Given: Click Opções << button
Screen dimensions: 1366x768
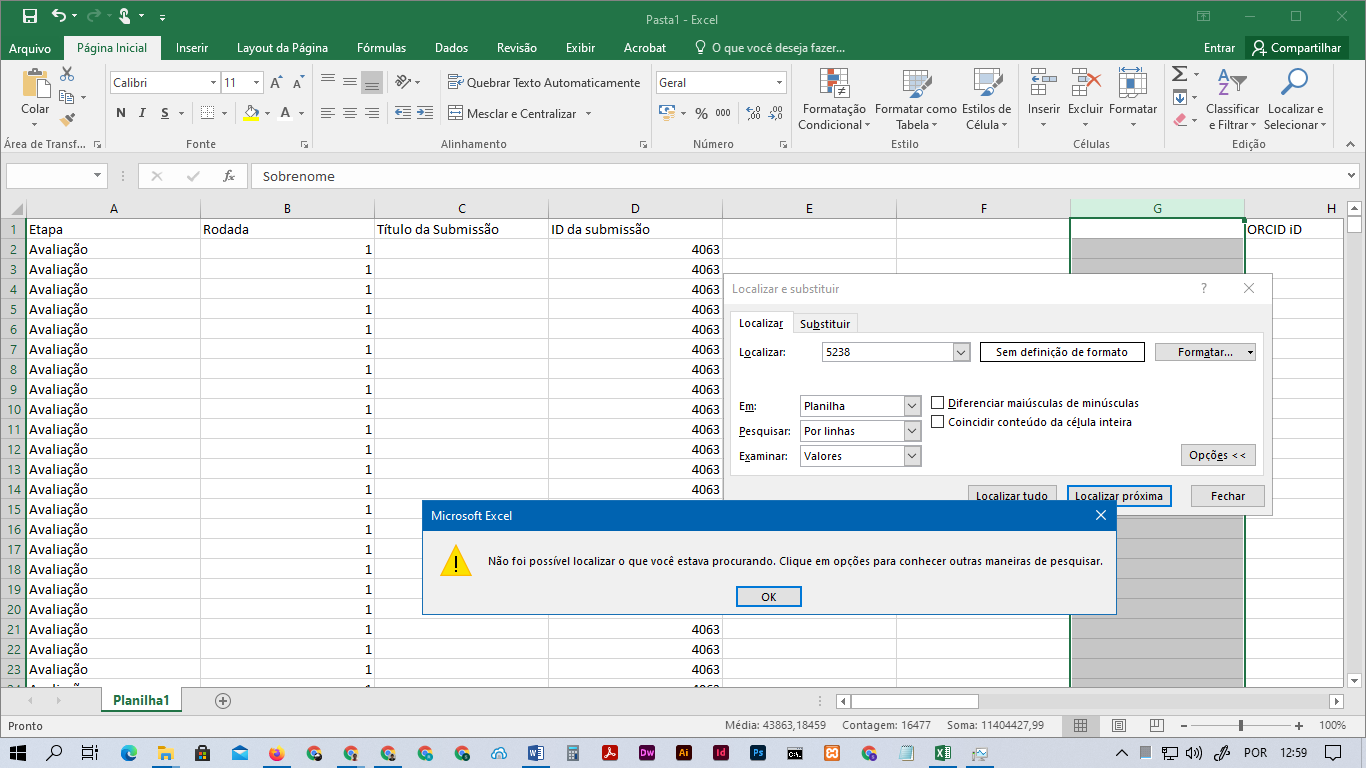Looking at the screenshot, I should 1218,455.
